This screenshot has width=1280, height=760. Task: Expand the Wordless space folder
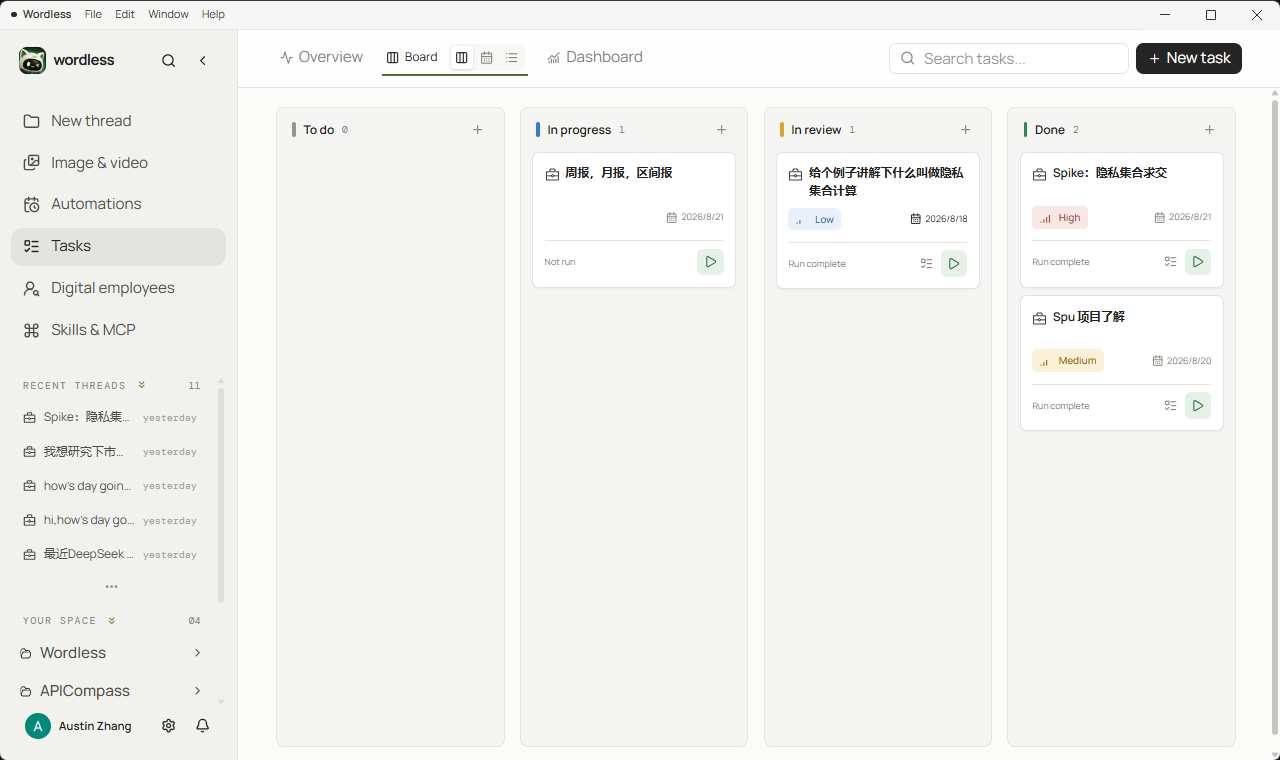(198, 653)
